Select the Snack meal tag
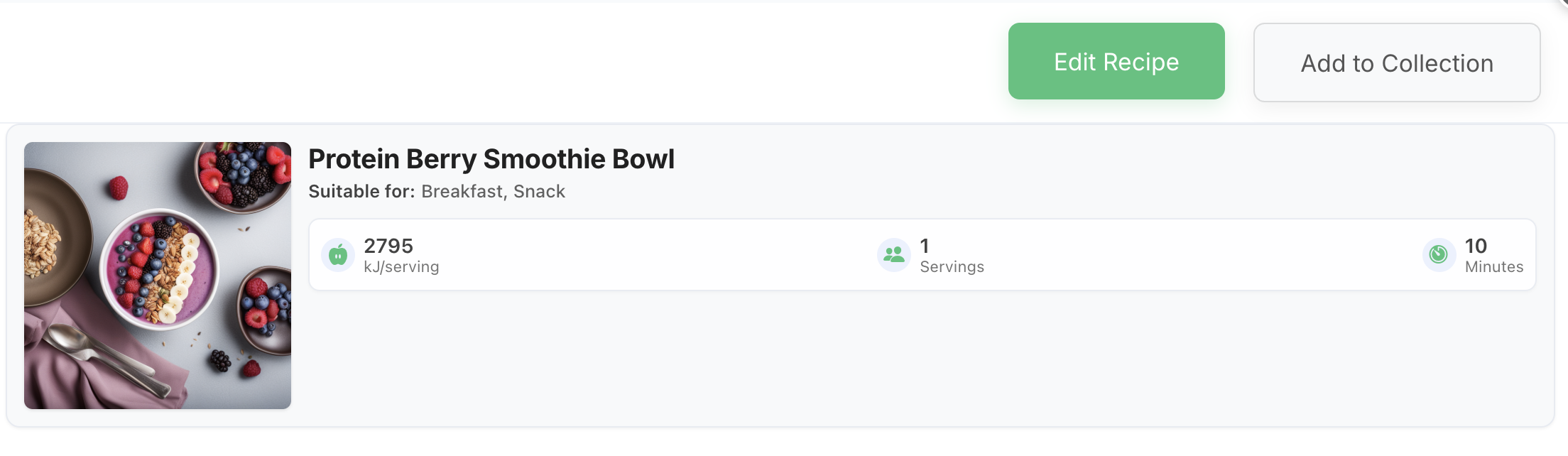Image resolution: width=1568 pixels, height=456 pixels. pos(539,192)
